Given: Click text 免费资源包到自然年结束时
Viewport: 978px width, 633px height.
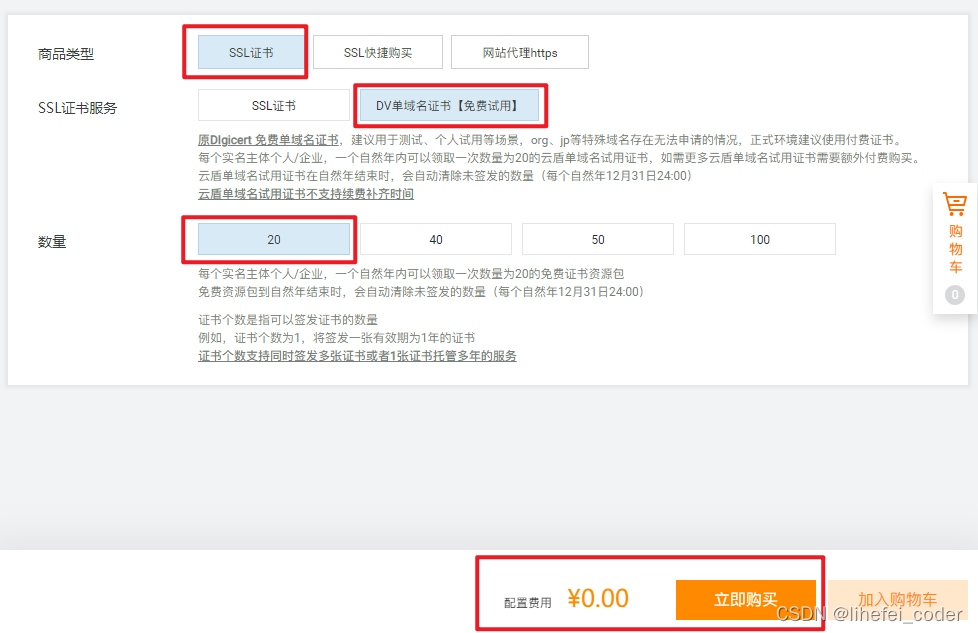Looking at the screenshot, I should point(271,292).
